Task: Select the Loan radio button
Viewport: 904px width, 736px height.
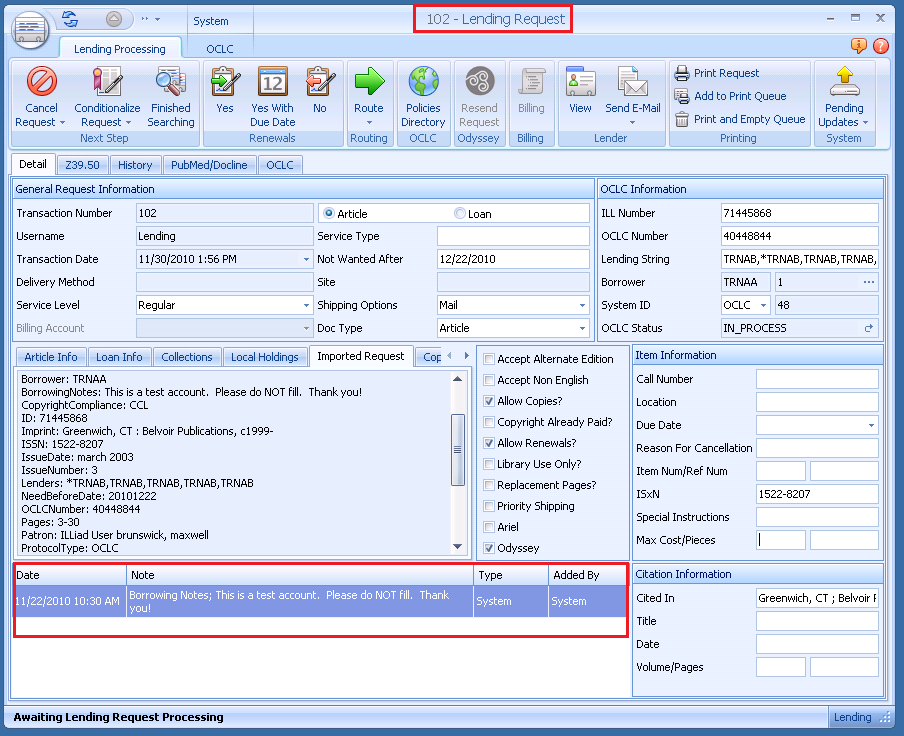Action: pos(460,214)
